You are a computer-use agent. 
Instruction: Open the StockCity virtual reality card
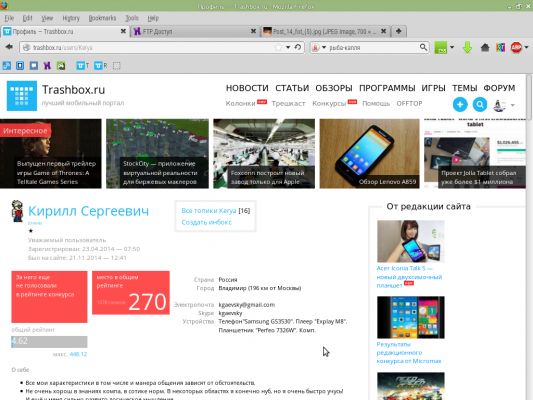tap(157, 154)
